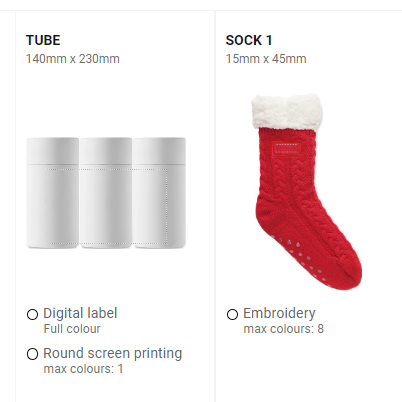Click the SOCK 1 heading

pos(249,40)
